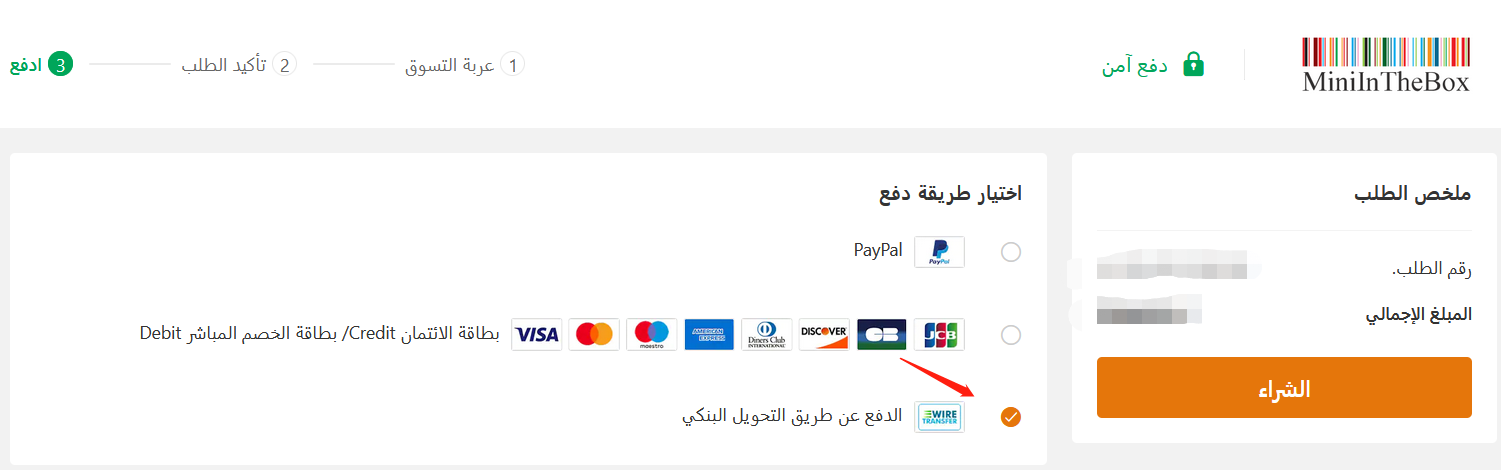This screenshot has width=1501, height=470.
Task: Click the Maestro card icon
Action: pos(652,334)
